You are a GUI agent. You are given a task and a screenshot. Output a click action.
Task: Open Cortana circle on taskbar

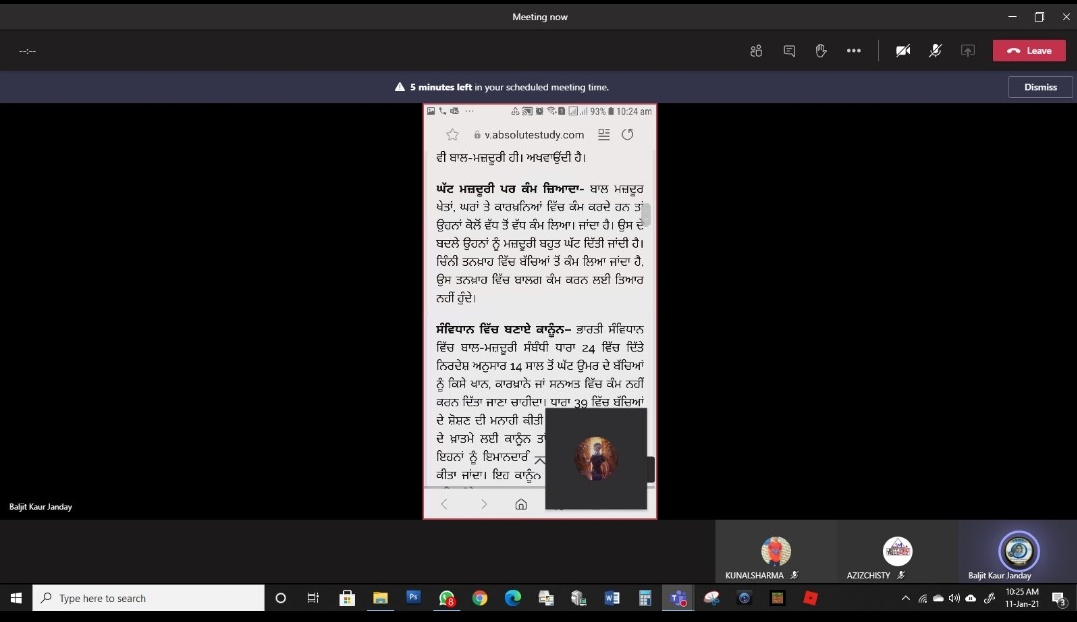coord(280,598)
